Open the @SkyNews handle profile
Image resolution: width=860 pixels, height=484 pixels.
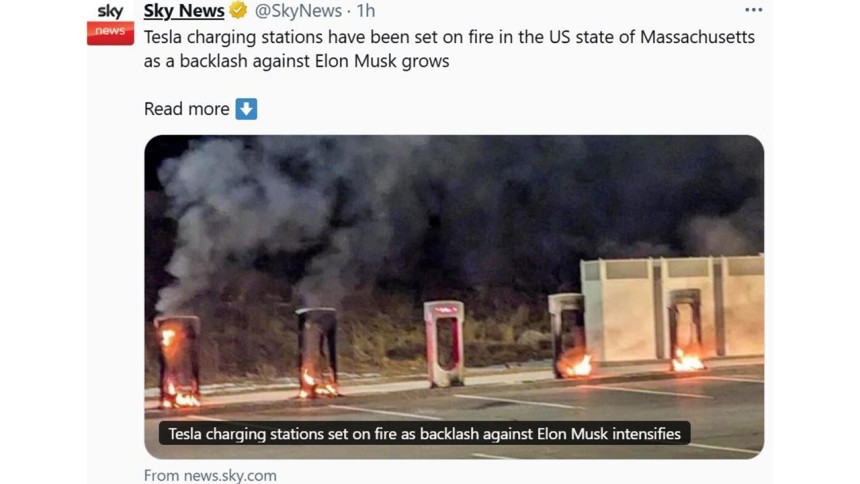[298, 10]
